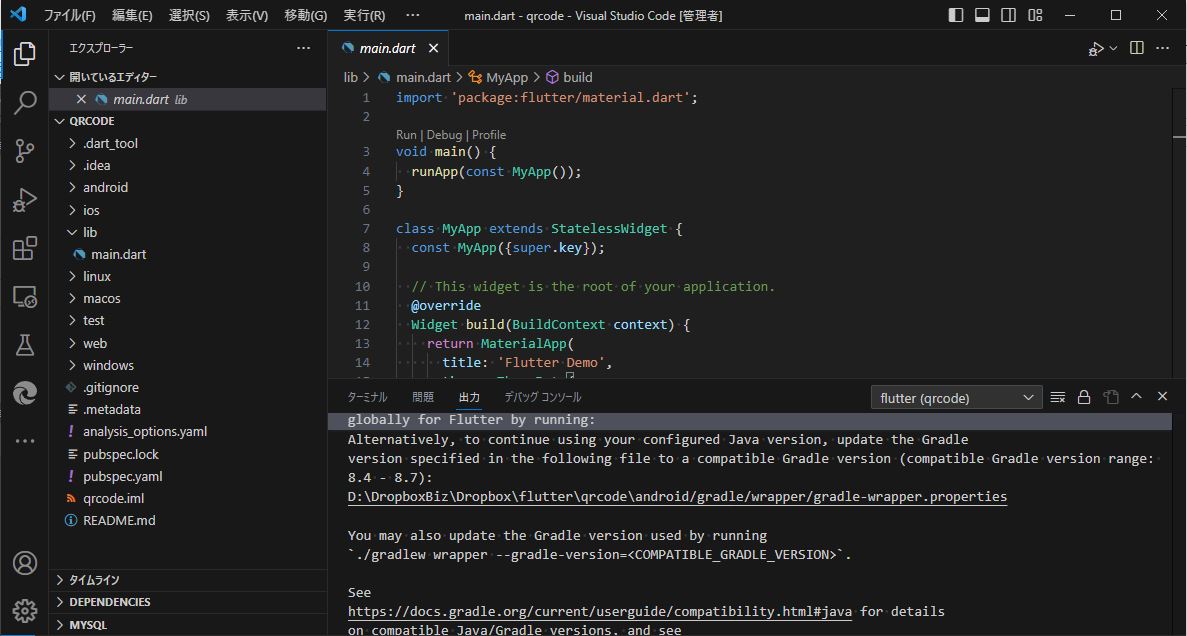Maximize the panel size with chevron
The width and height of the screenshot is (1187, 636).
tap(1136, 396)
